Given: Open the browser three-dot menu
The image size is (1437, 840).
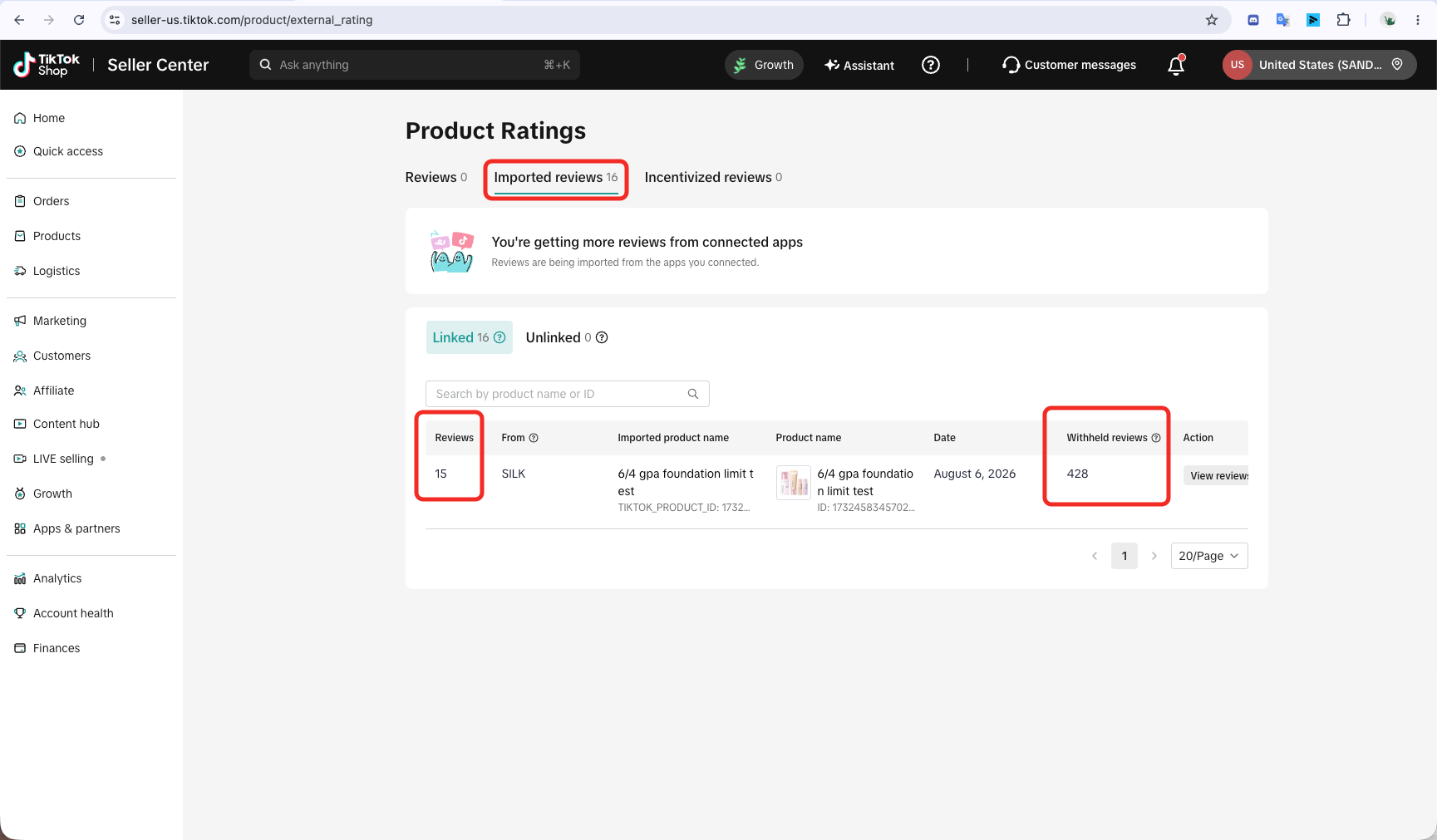Looking at the screenshot, I should (1418, 20).
